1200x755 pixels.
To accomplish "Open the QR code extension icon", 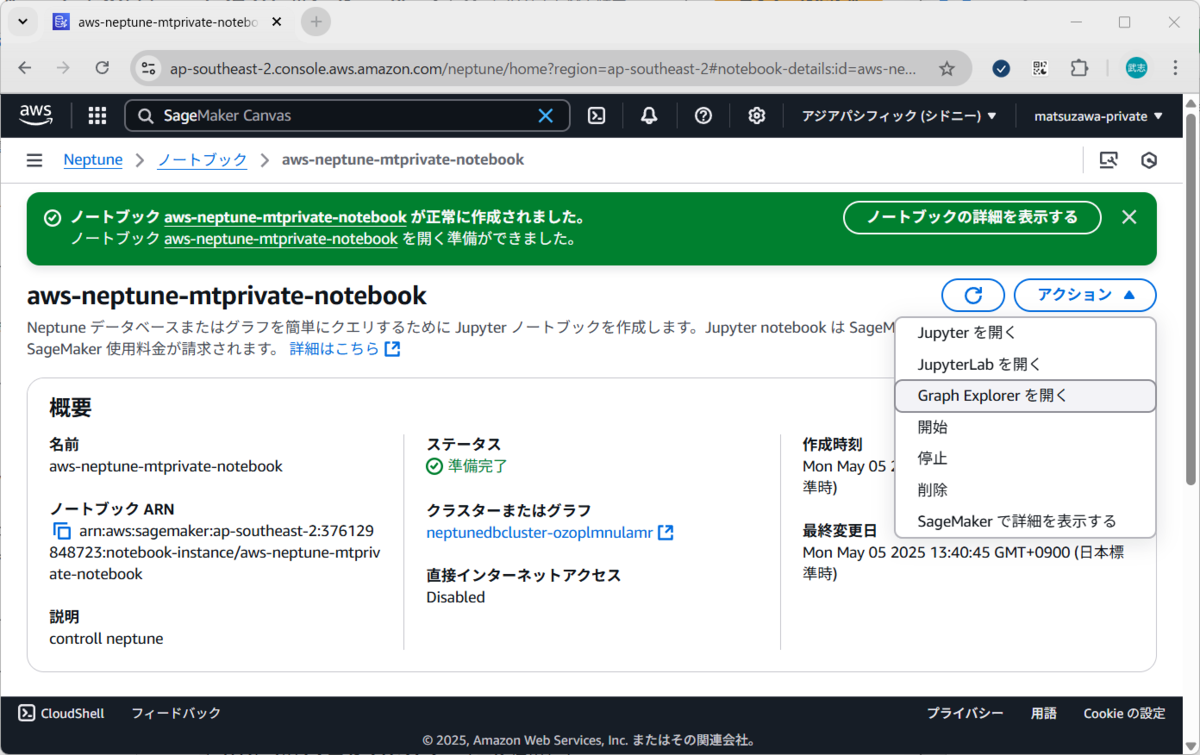I will point(1040,68).
